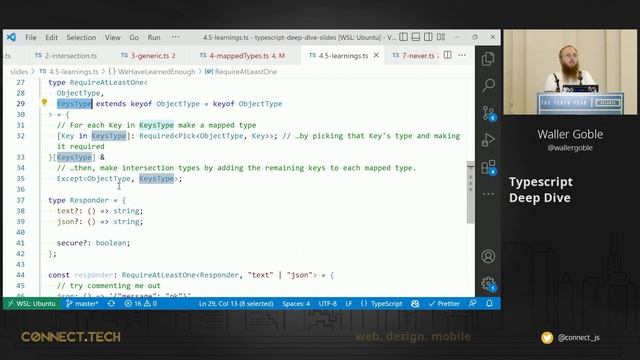The image size is (640, 360).
Task: Show more menu items ellipsis
Action: 176,37
